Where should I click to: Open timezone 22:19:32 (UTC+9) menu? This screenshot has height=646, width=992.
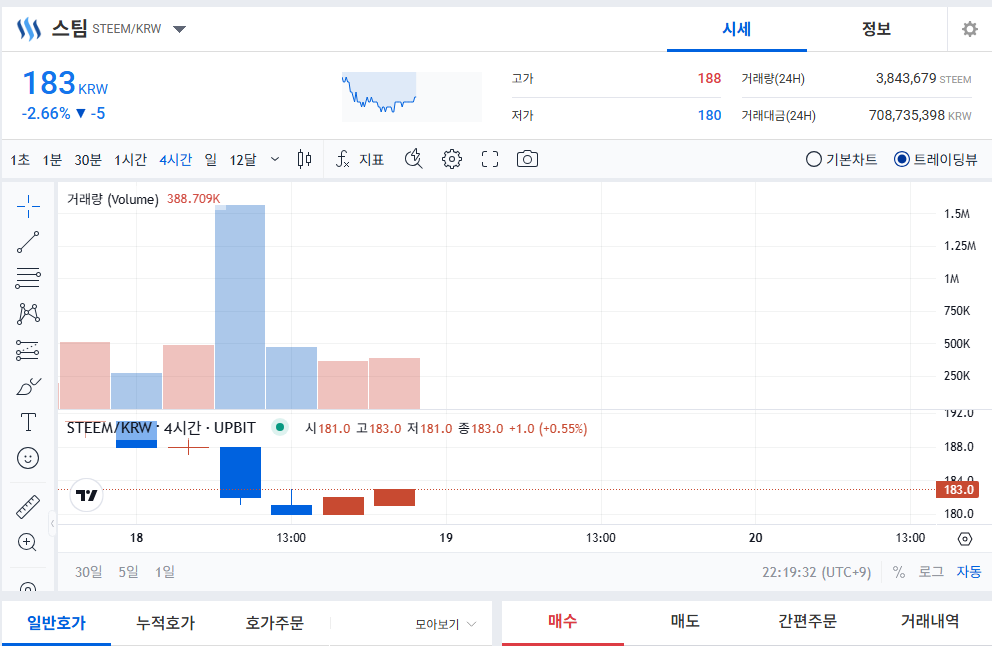tap(816, 572)
